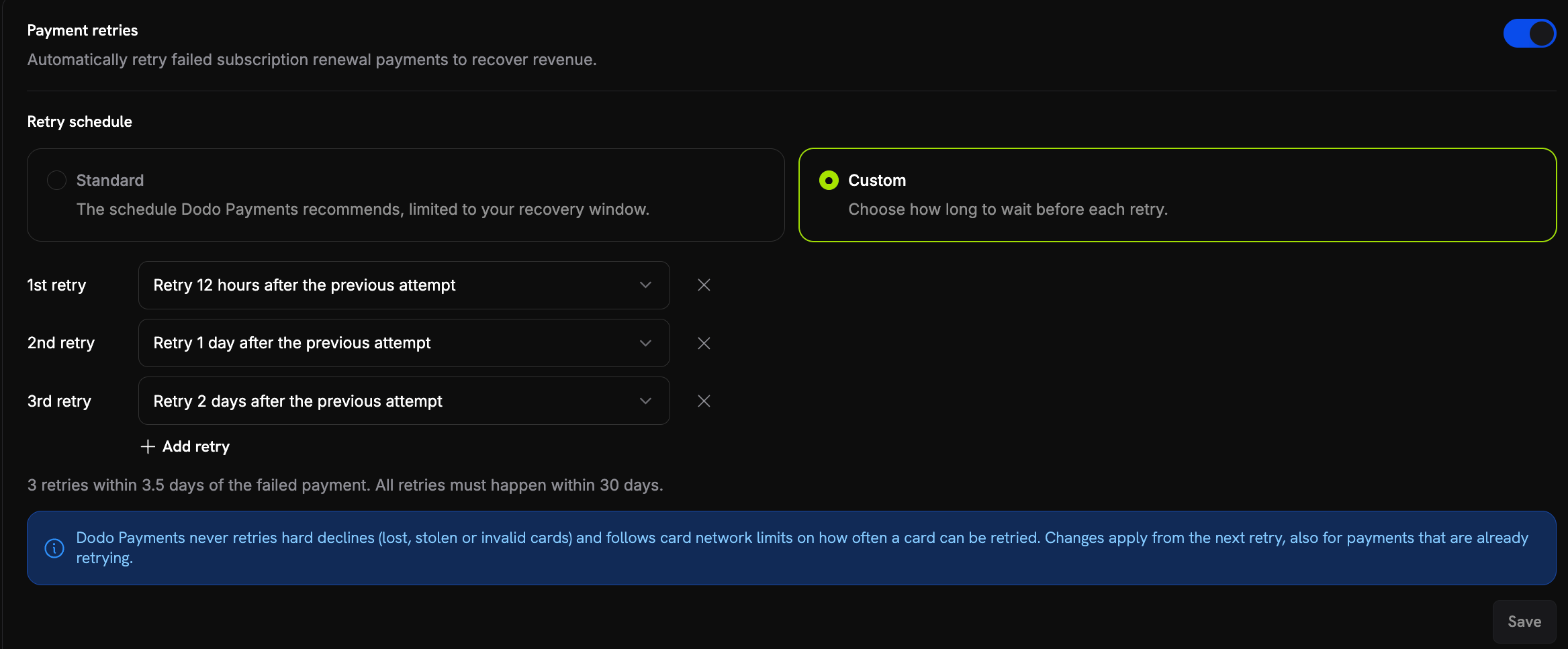Viewport: 1568px width, 649px height.
Task: Remove the 2nd retry with its X icon
Action: coord(704,343)
